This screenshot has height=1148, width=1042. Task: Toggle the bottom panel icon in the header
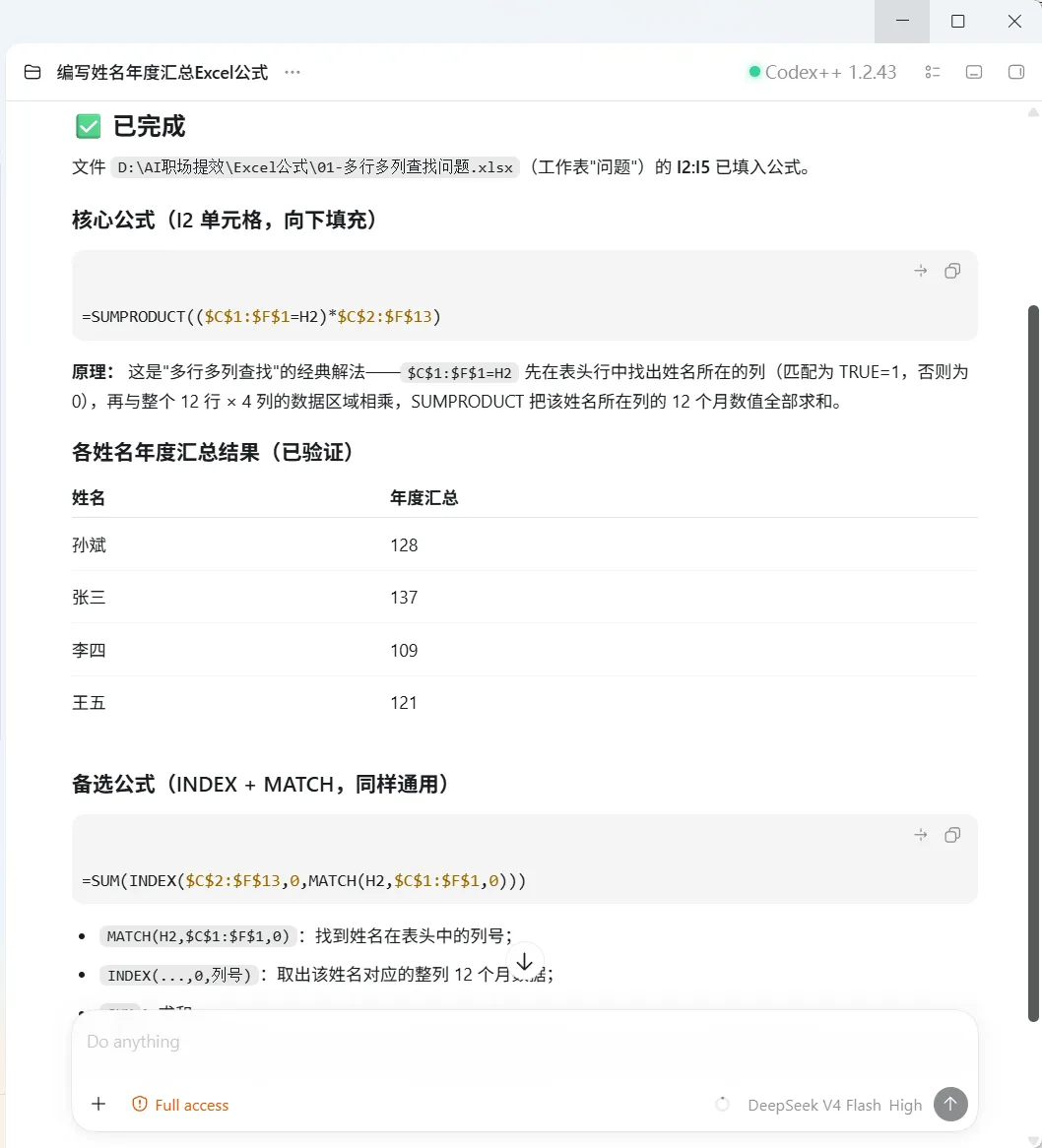[974, 72]
